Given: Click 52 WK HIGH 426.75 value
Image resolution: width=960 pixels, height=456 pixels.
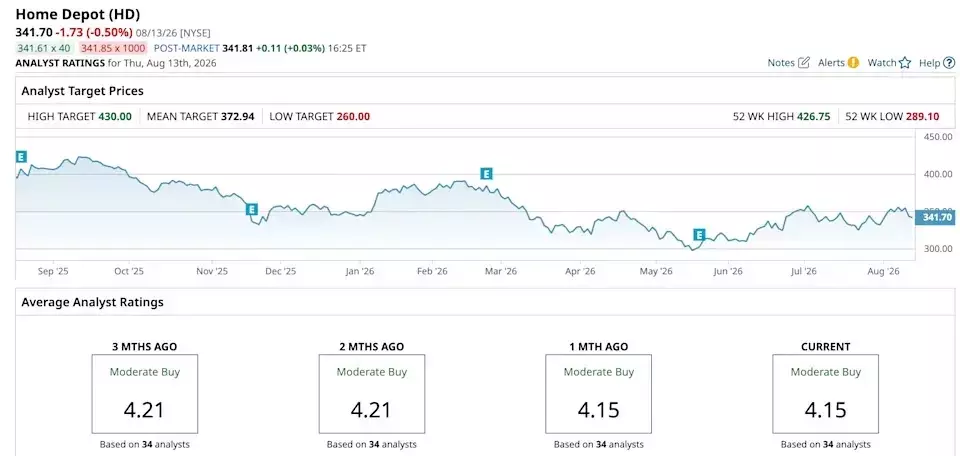Looking at the screenshot, I should (813, 116).
